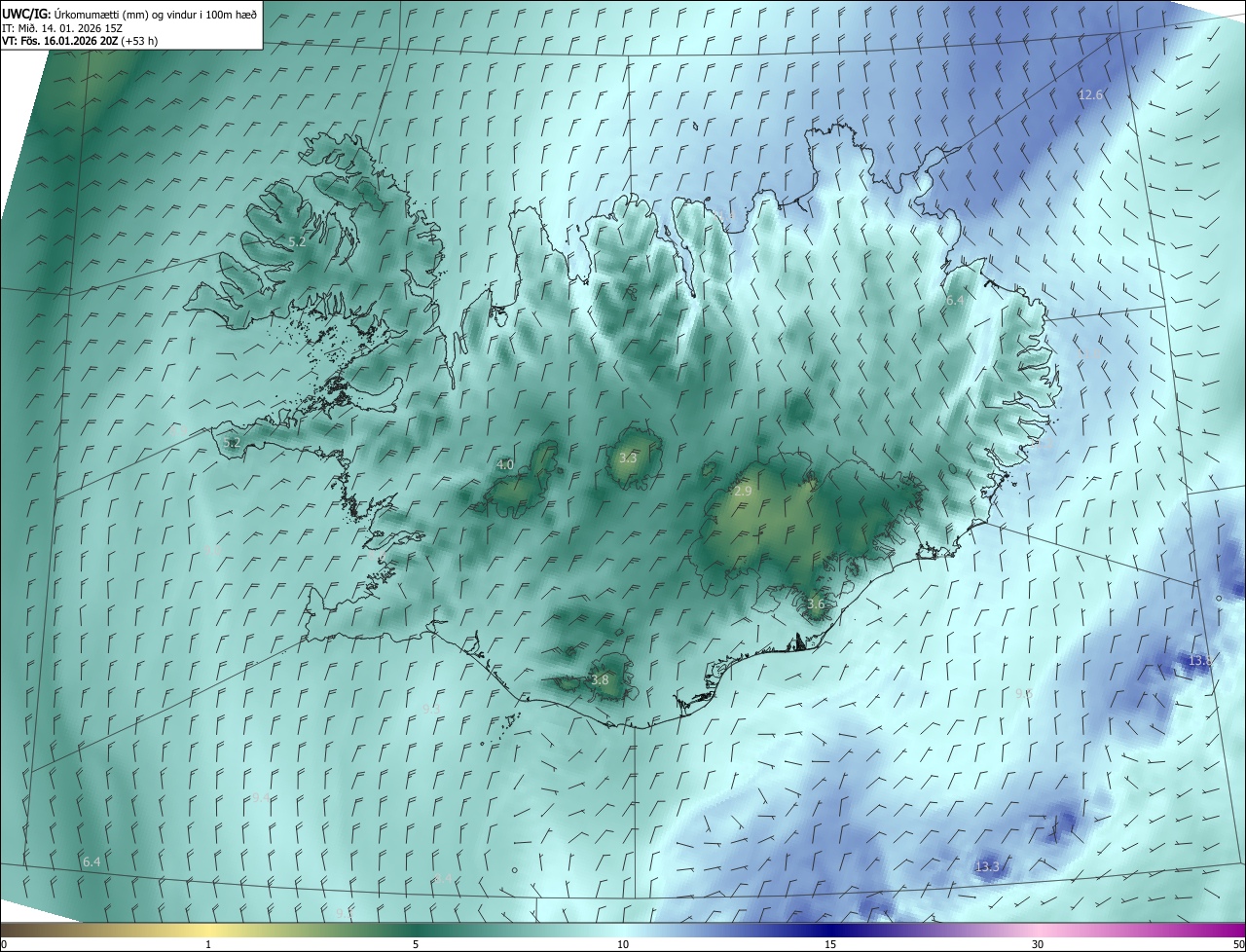The image size is (1246, 952).
Task: Click the 0 tick label on the colour scale
Action: (x=4, y=944)
